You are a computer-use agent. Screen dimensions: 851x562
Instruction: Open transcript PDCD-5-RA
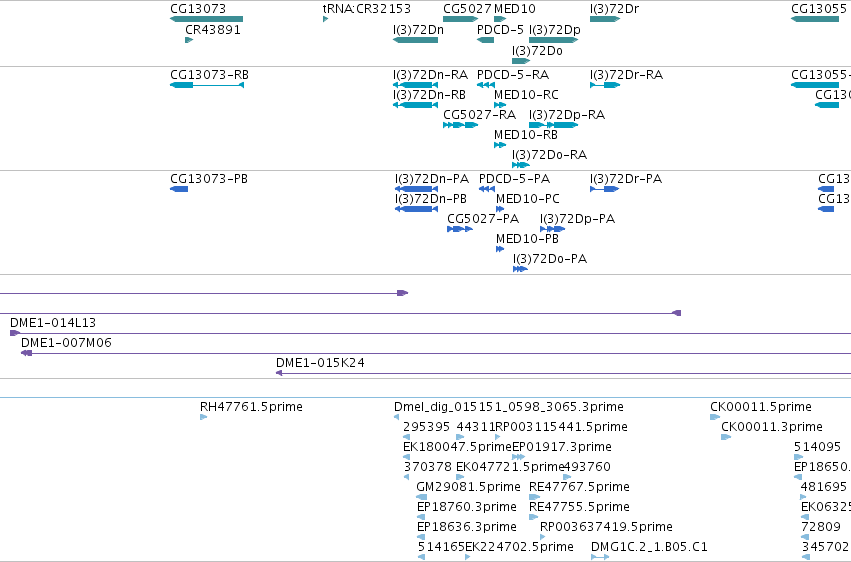click(485, 85)
